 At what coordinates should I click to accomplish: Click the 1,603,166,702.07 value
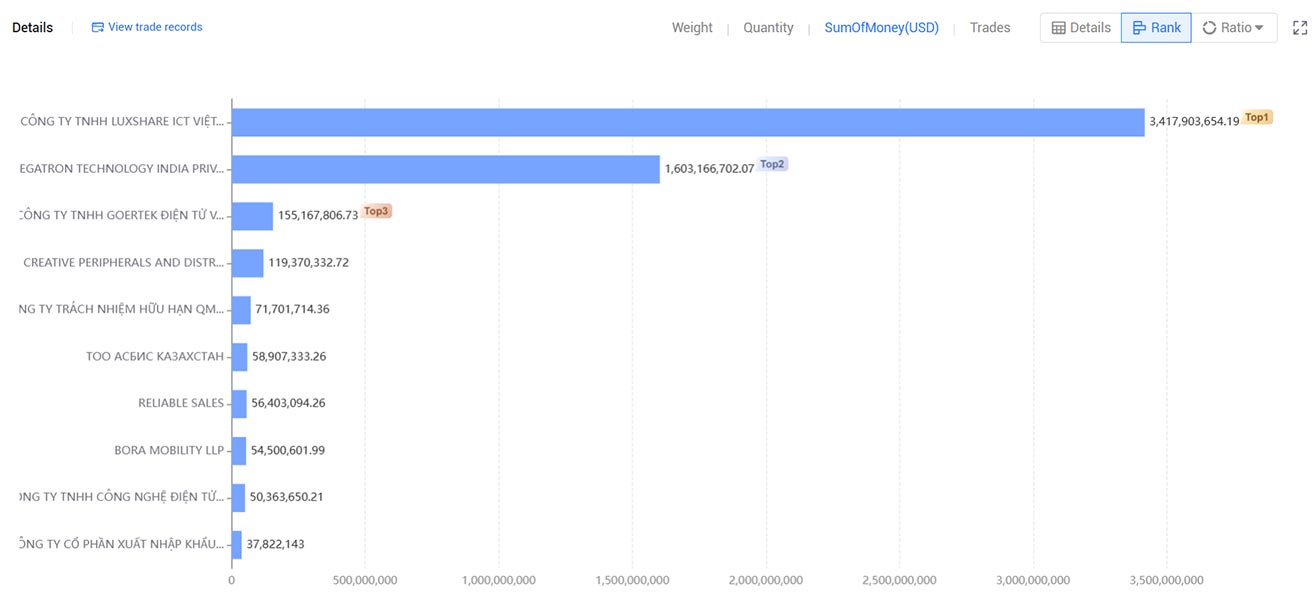point(709,169)
